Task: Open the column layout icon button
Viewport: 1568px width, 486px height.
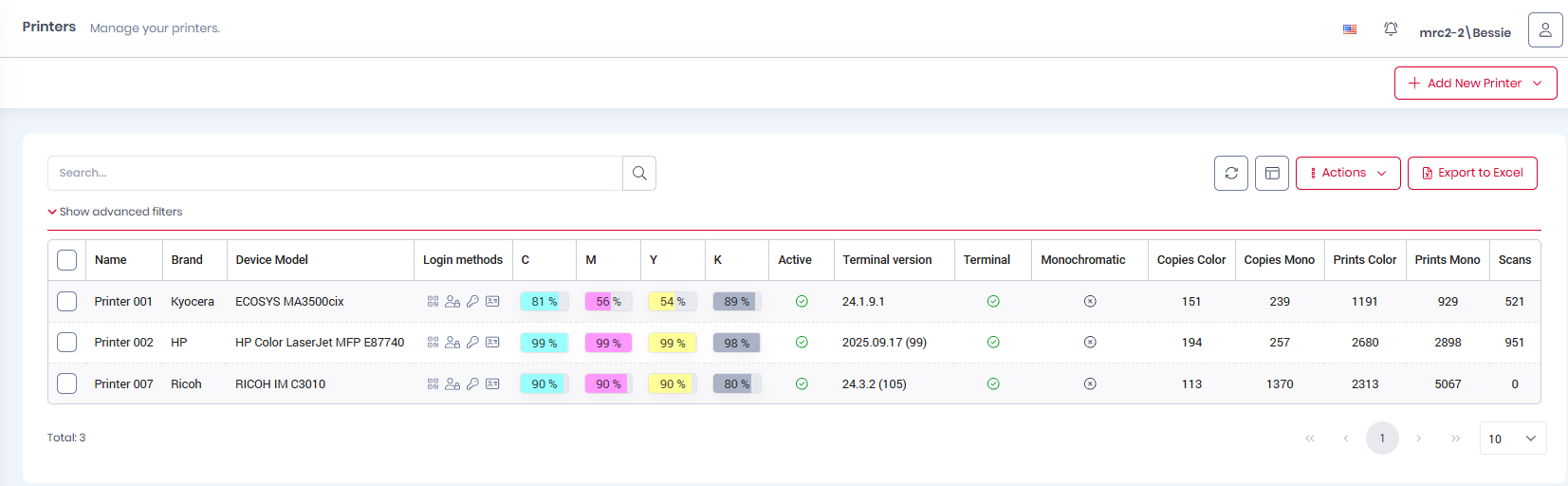Action: click(x=1271, y=173)
